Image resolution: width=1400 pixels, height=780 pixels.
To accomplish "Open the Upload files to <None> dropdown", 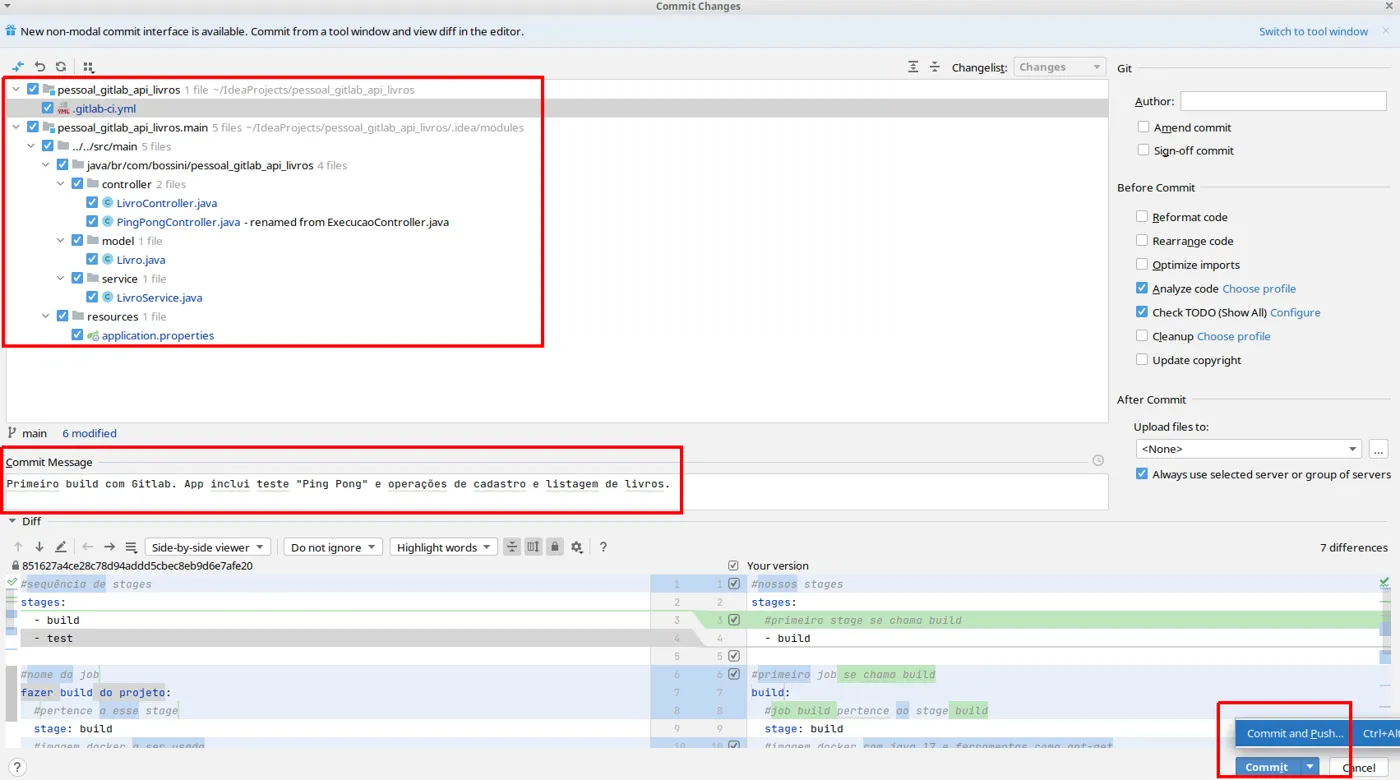I will click(x=1249, y=449).
